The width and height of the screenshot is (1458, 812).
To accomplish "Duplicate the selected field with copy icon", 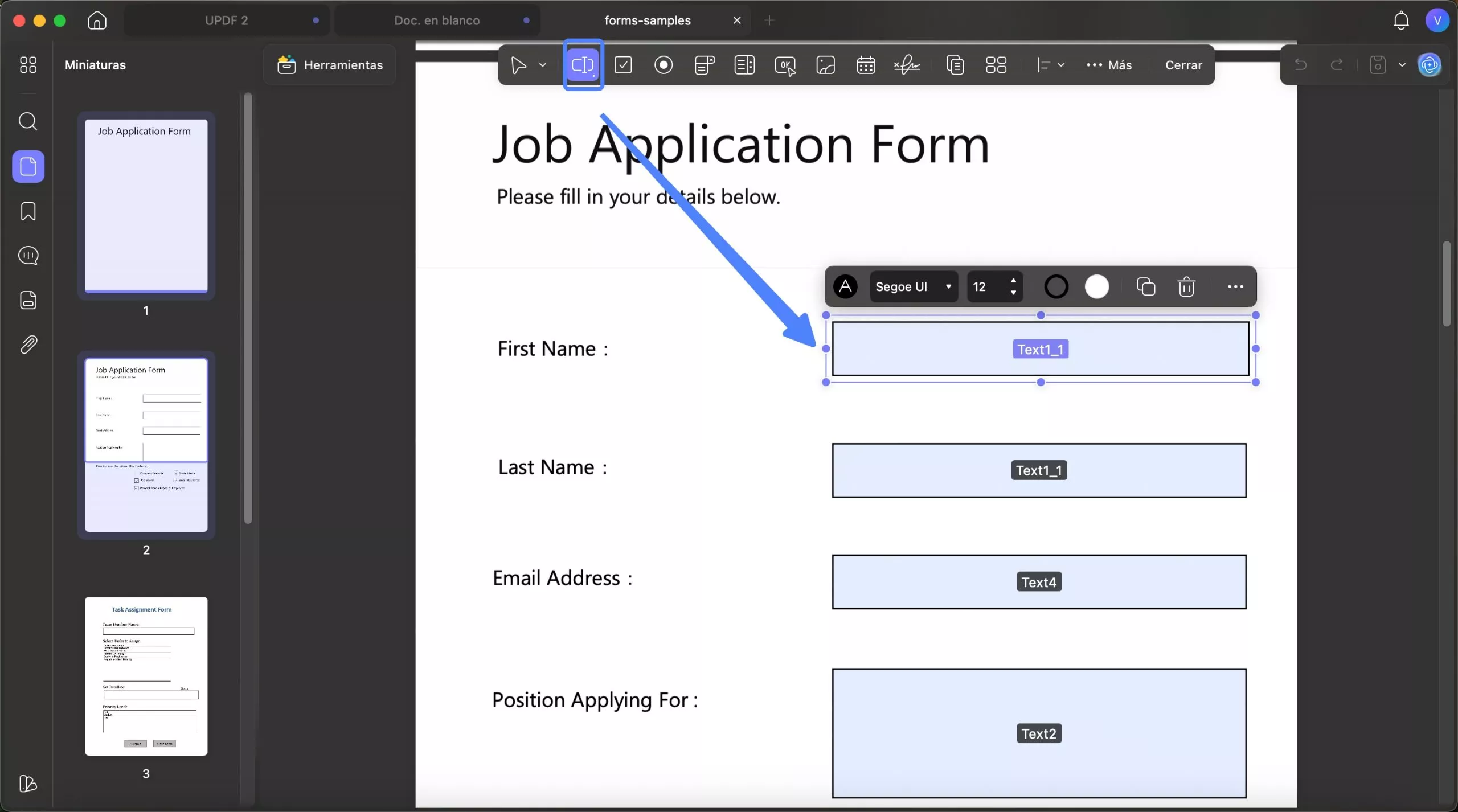I will click(x=1145, y=286).
